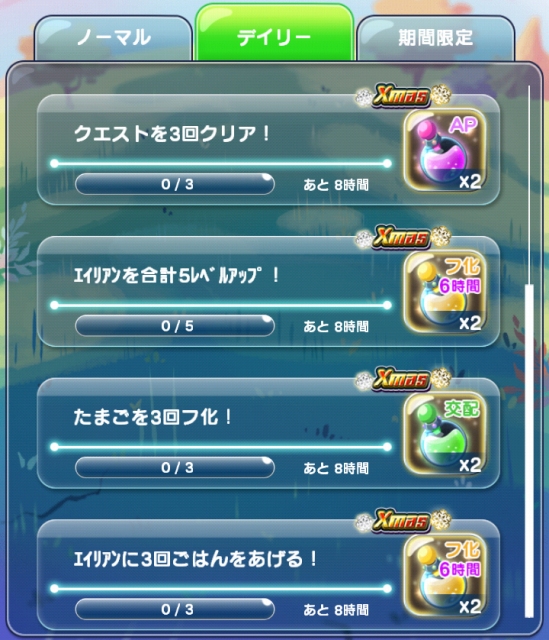
Task: Select the デイリー tab
Action: [274, 33]
